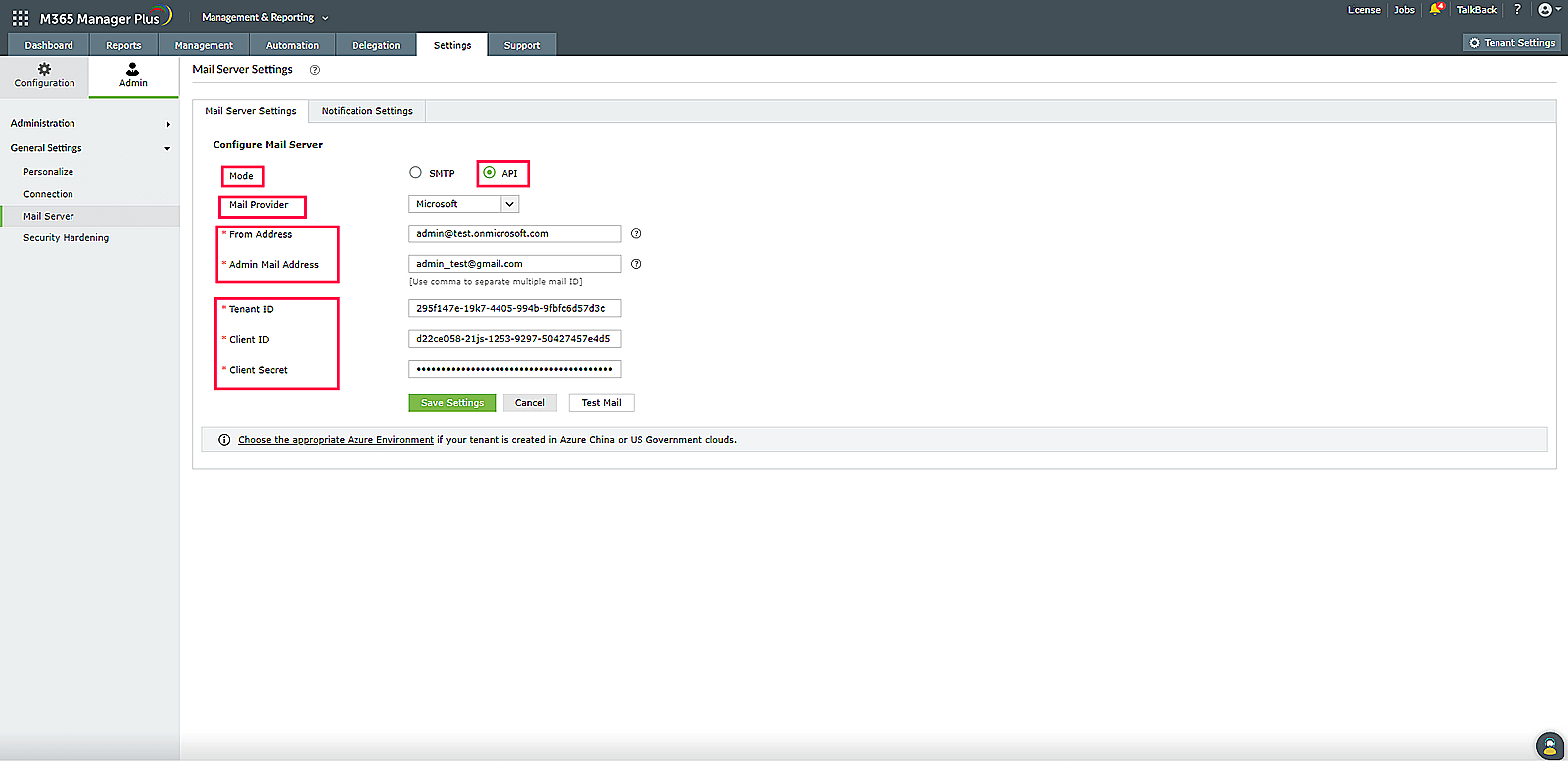Open the user account avatar menu

coord(1548,10)
